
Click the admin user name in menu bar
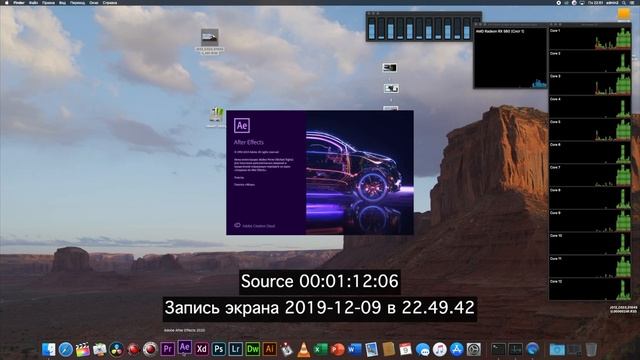(x=612, y=2)
